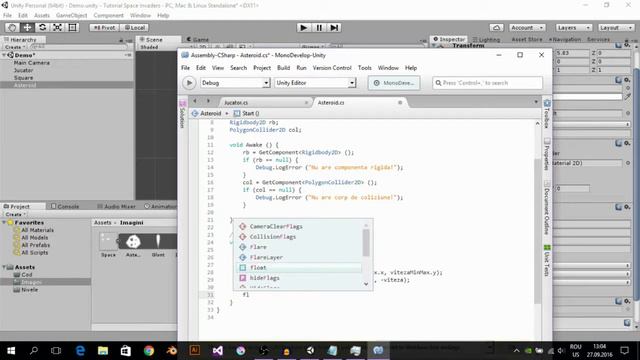This screenshot has height=360, width=640.
Task: Switch to the Lighting tab
Action: (486, 40)
